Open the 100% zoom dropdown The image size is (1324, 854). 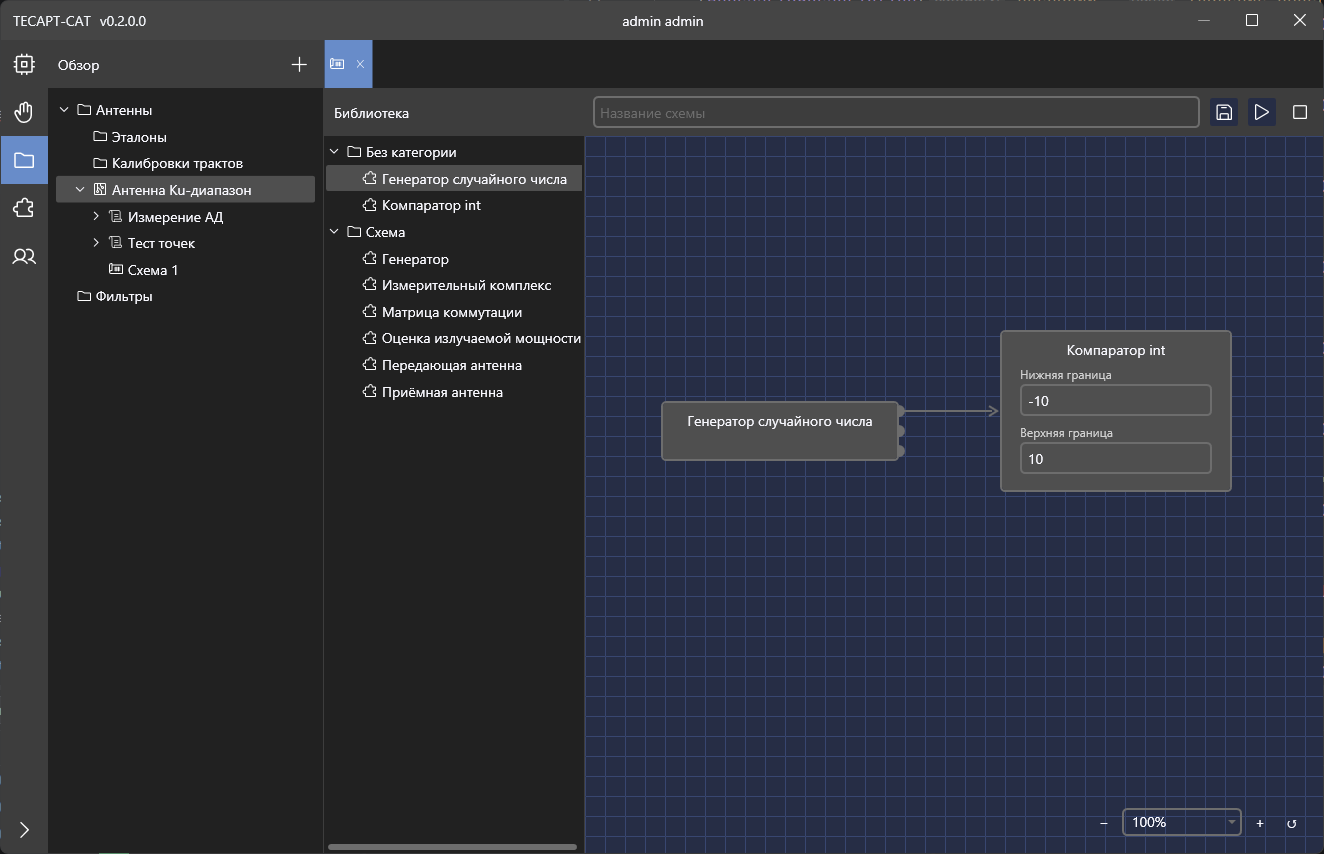(x=1182, y=822)
